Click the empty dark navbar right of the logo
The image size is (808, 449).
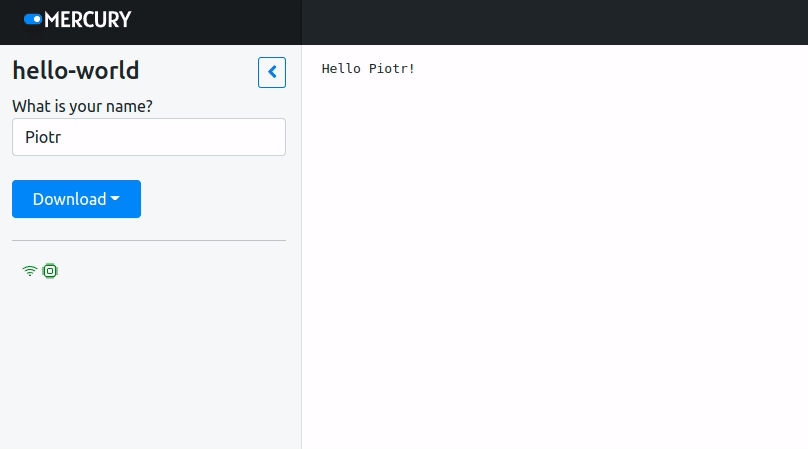point(550,22)
